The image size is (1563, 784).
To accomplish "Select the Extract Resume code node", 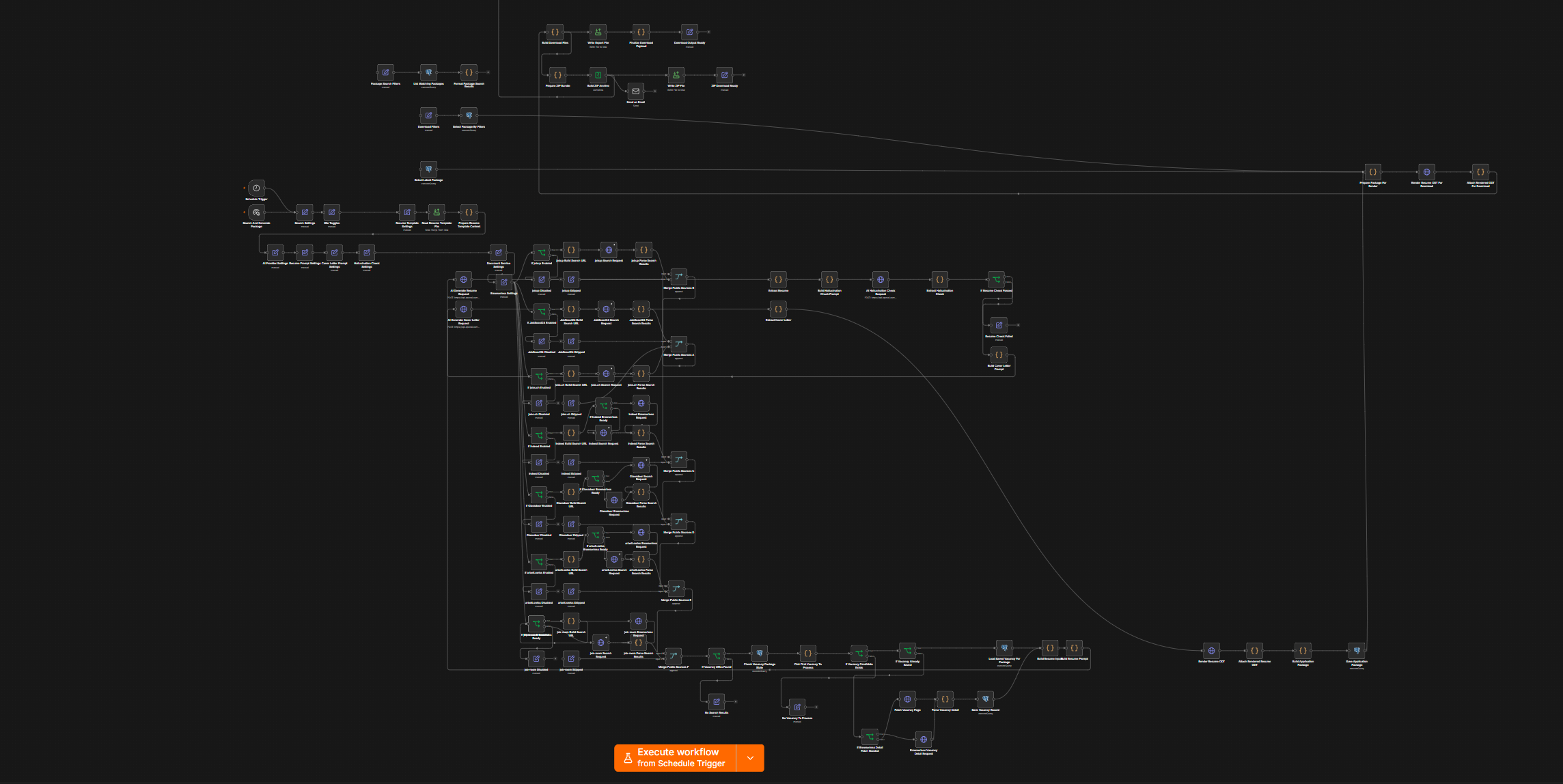I will pos(778,279).
